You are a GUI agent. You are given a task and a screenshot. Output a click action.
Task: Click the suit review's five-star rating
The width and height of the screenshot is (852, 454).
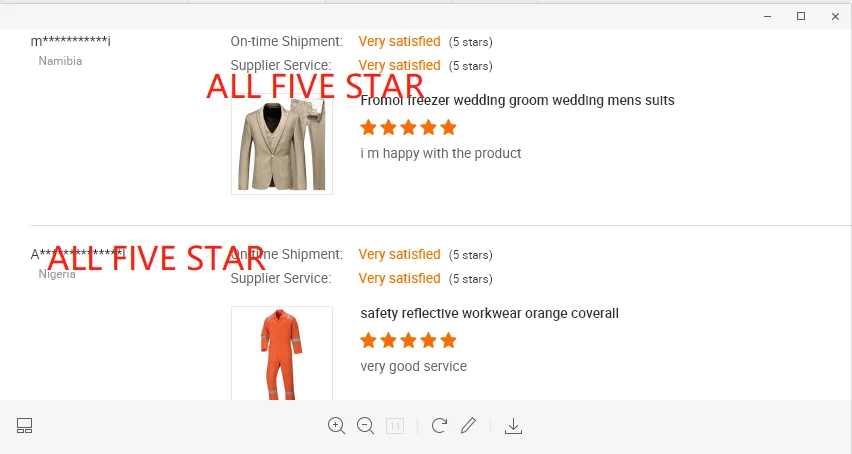tap(408, 127)
